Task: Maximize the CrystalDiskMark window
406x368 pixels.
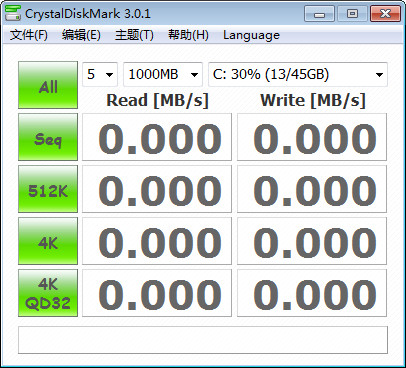Action: pos(352,14)
